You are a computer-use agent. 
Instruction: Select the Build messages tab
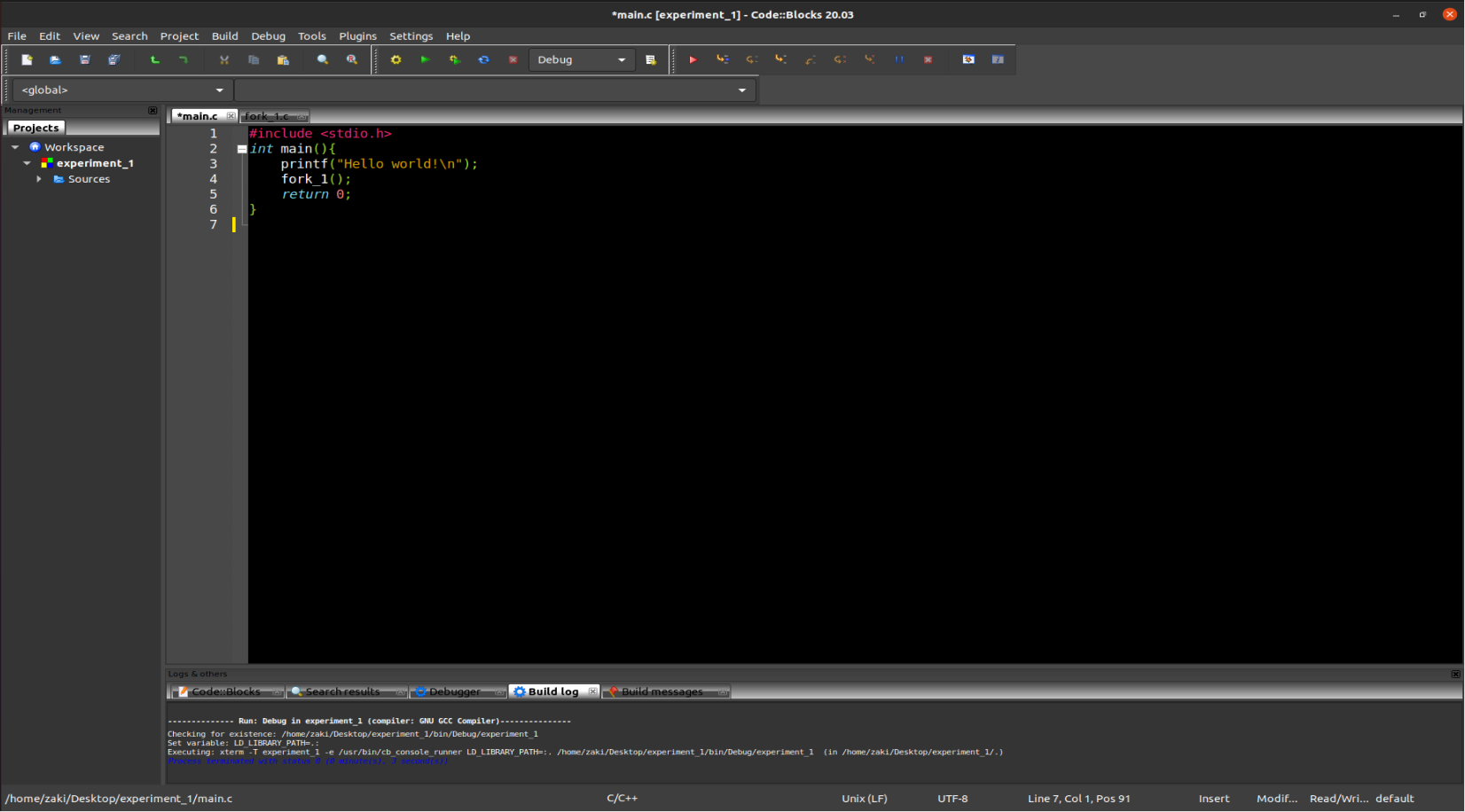coord(663,691)
